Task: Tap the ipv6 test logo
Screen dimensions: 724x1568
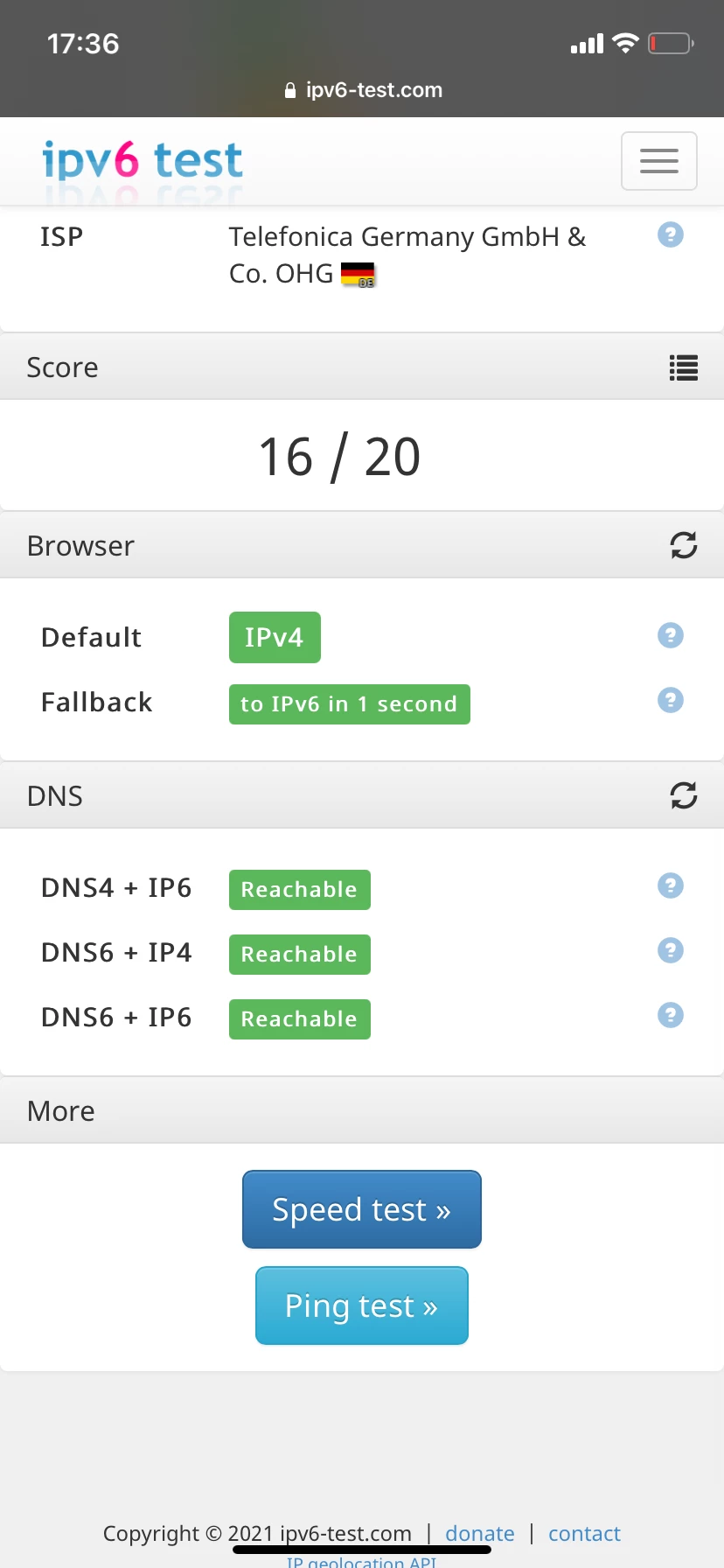Action: tap(143, 160)
